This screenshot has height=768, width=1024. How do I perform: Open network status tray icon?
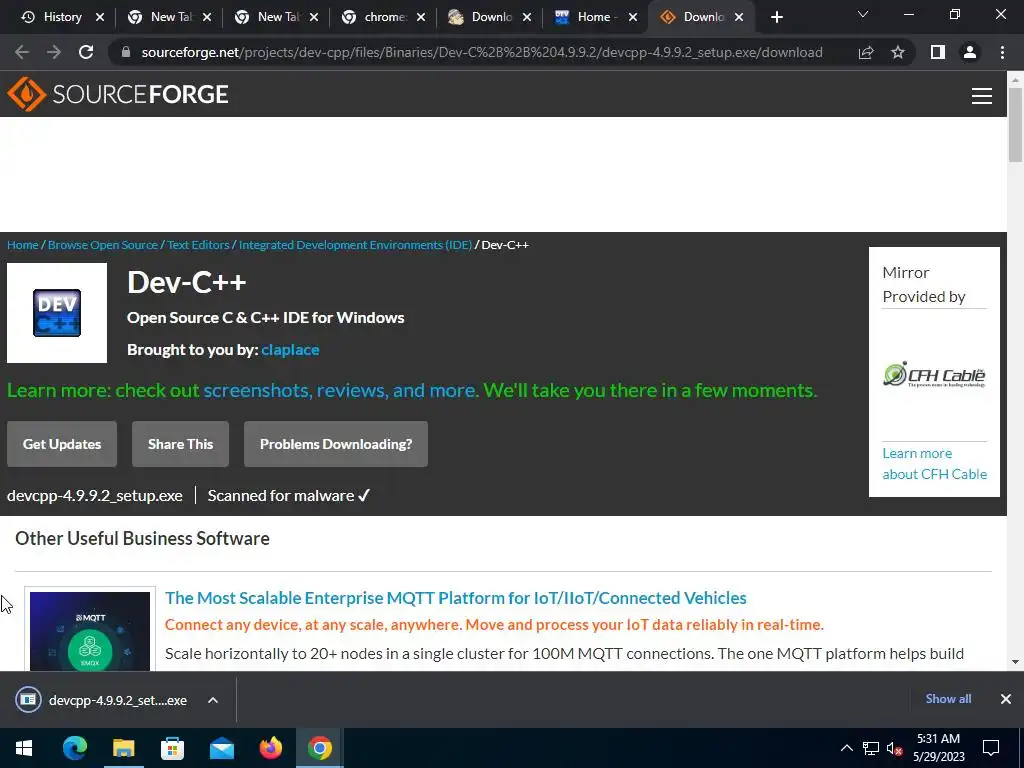tap(871, 748)
